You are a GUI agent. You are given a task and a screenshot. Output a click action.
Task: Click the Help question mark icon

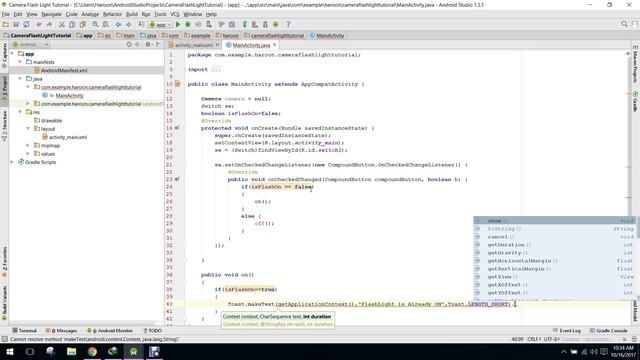(x=288, y=24)
